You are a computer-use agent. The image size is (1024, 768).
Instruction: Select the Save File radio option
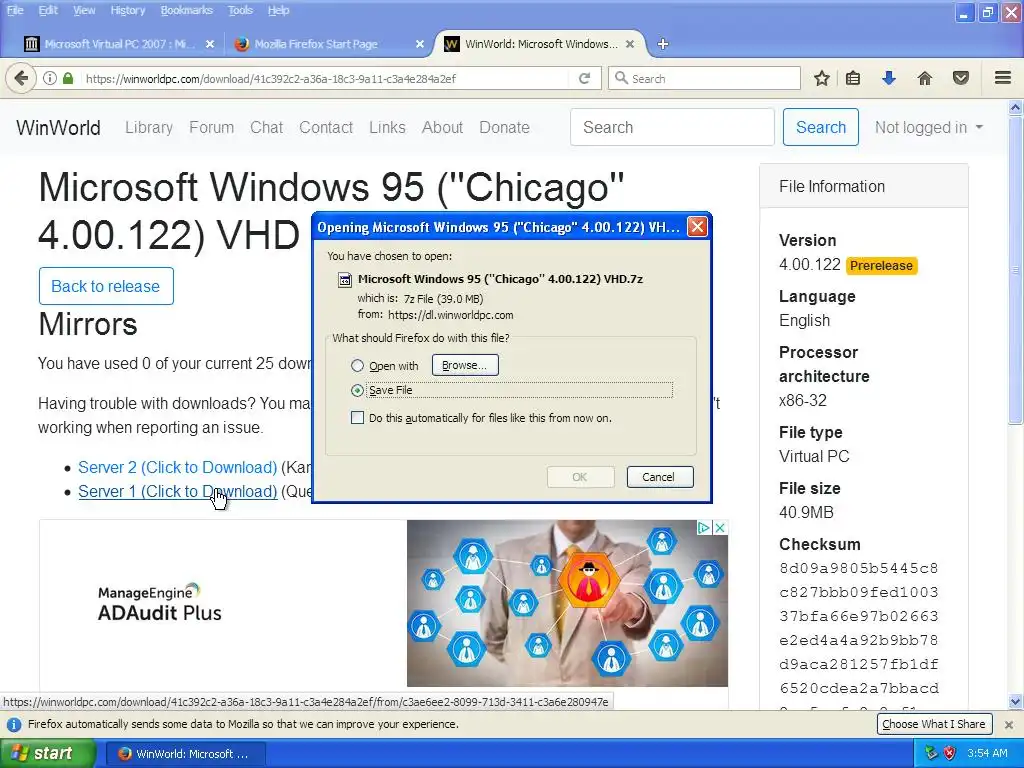pos(357,391)
